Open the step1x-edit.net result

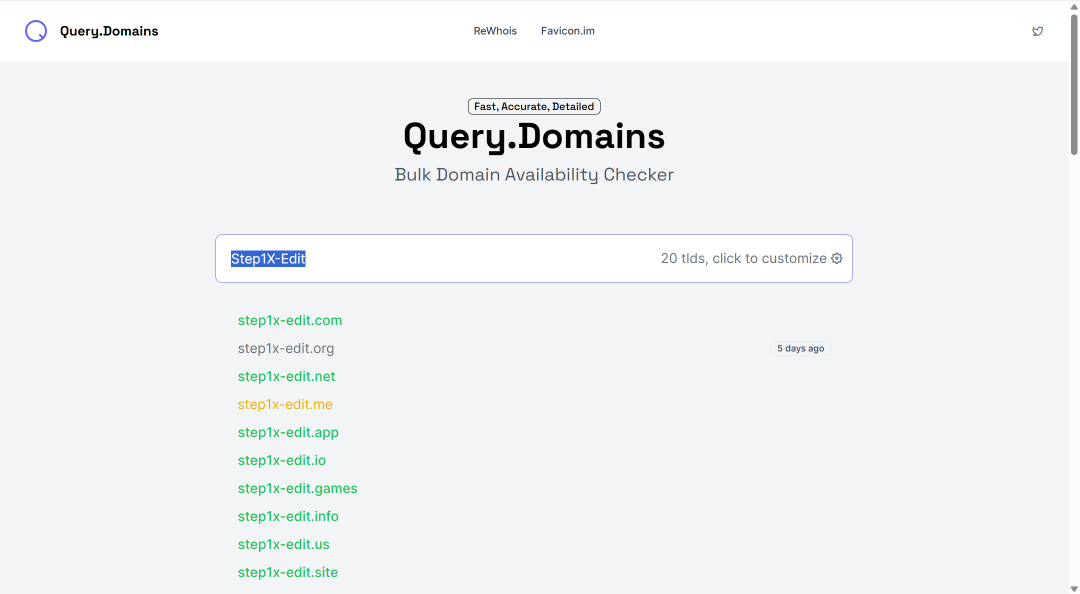pyautogui.click(x=287, y=376)
